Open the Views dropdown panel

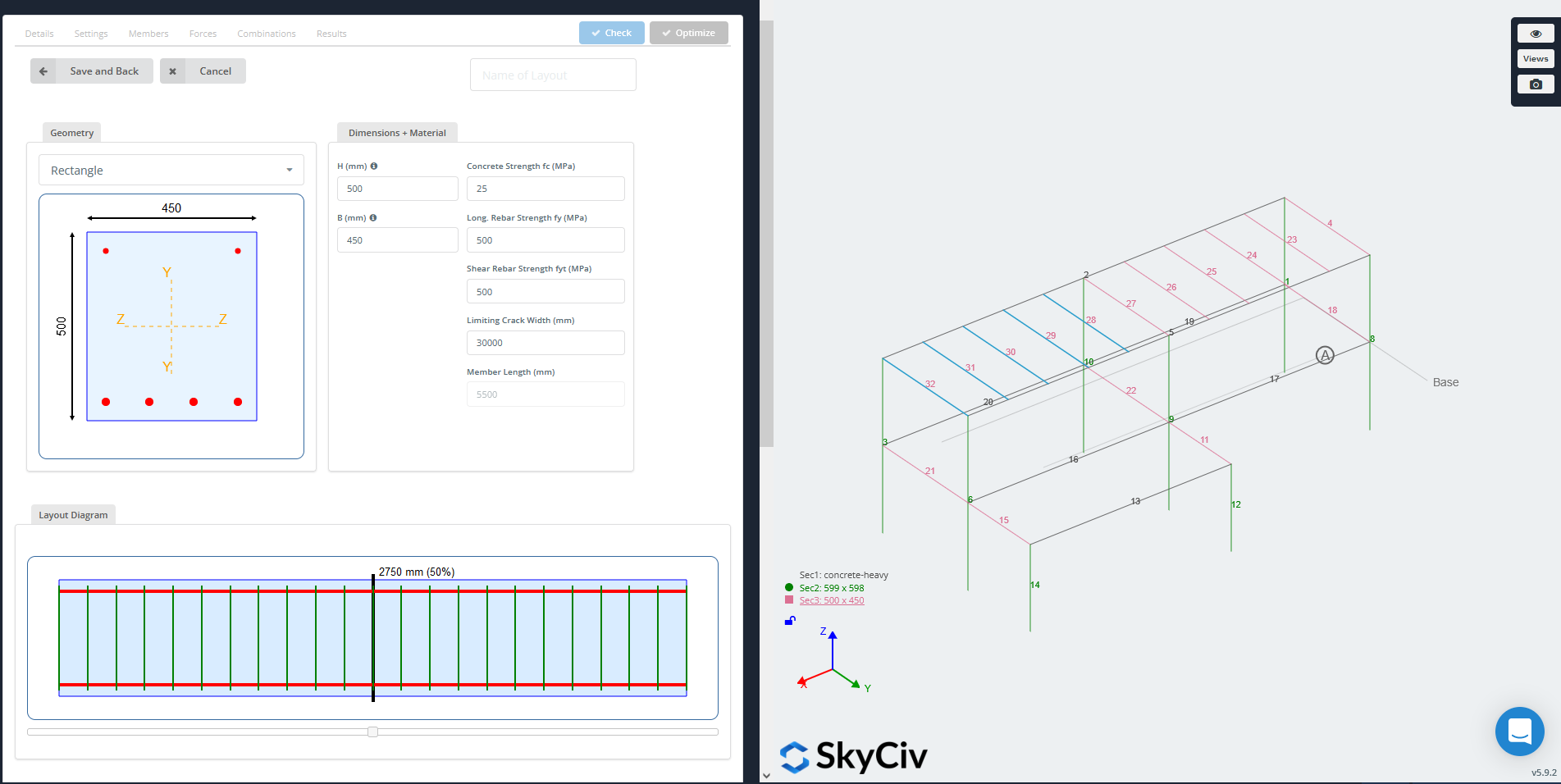coord(1535,58)
